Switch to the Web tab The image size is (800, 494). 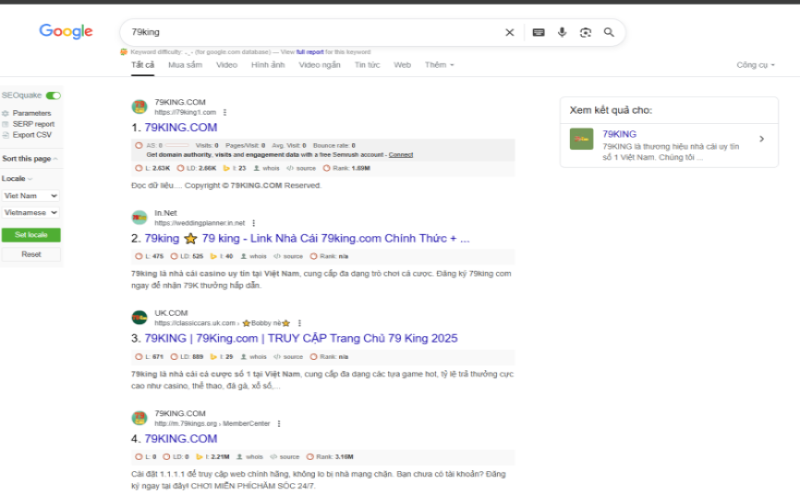click(x=402, y=65)
